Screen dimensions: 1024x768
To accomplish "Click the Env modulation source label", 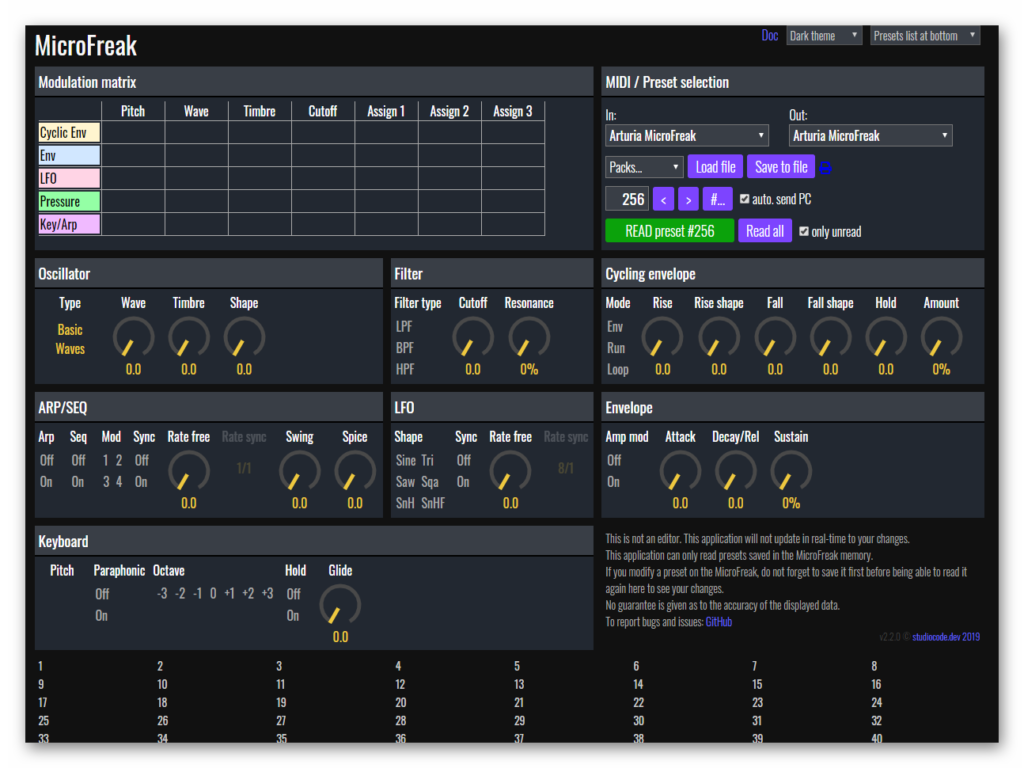I will coord(69,155).
